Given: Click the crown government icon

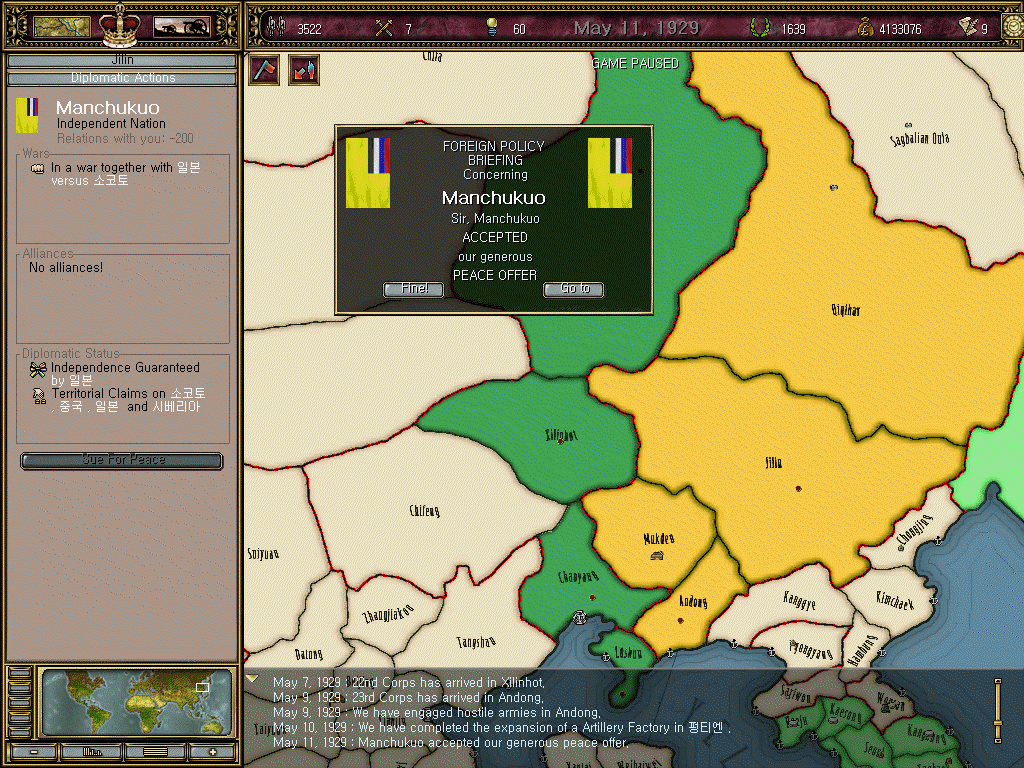Looking at the screenshot, I should 120,25.
